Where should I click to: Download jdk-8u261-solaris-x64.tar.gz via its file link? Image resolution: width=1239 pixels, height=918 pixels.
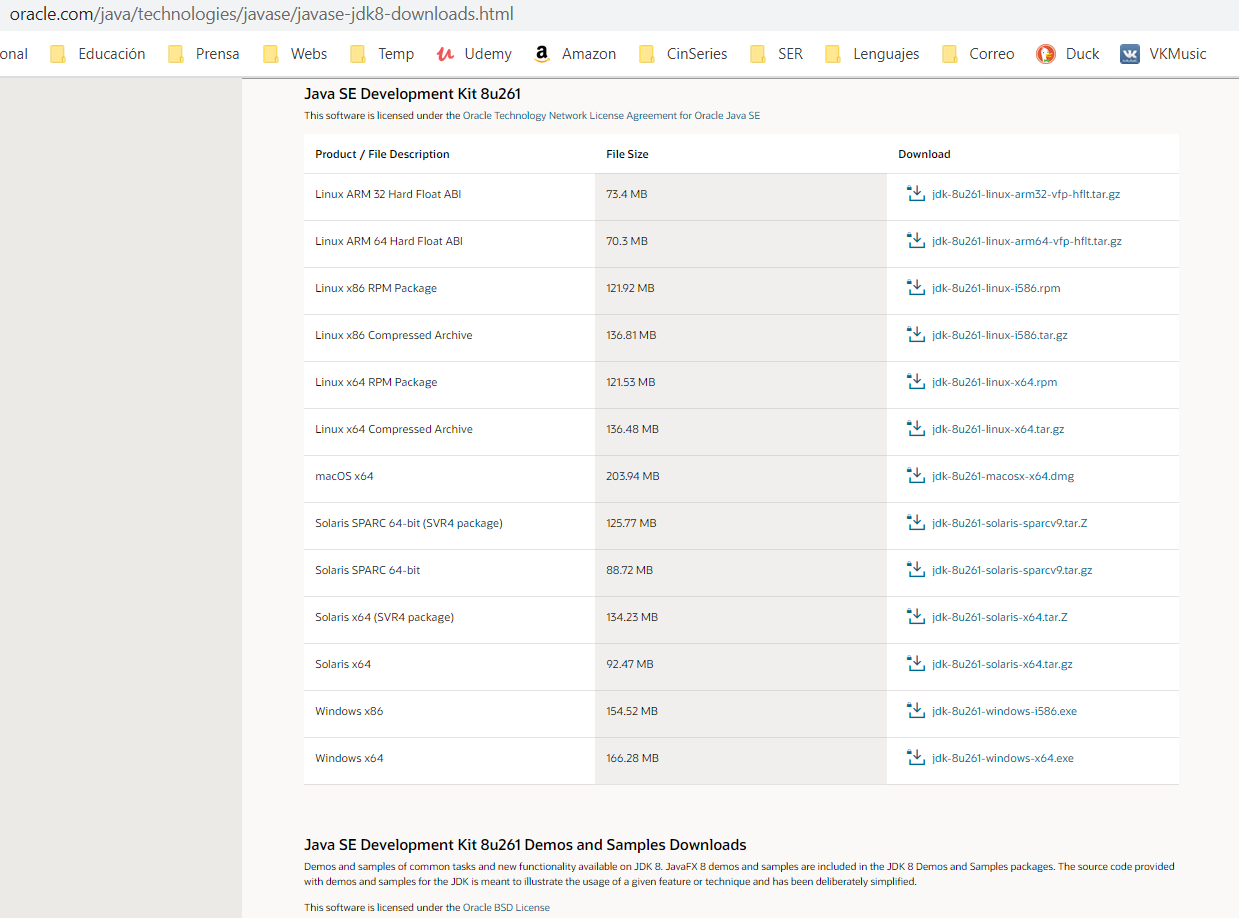(1001, 663)
